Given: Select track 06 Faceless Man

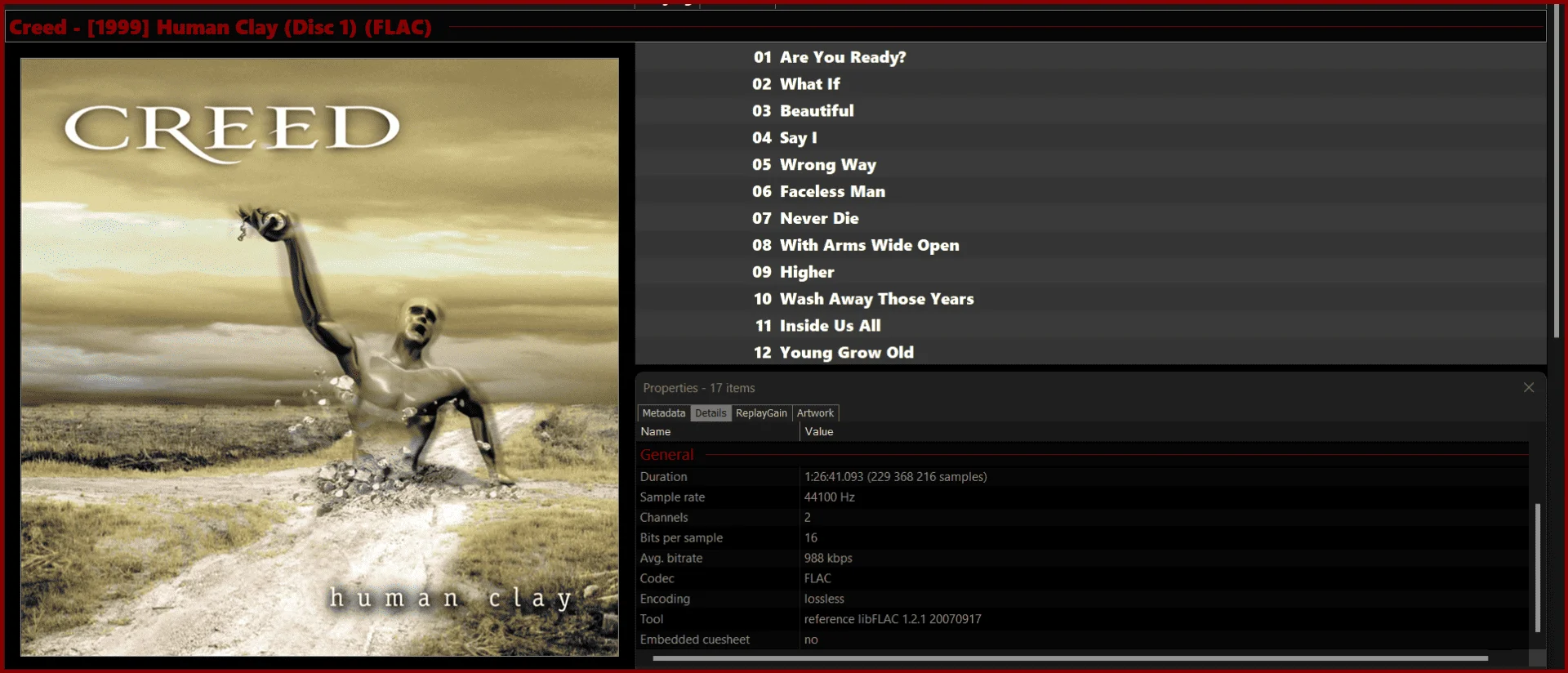Looking at the screenshot, I should coord(1091,192).
